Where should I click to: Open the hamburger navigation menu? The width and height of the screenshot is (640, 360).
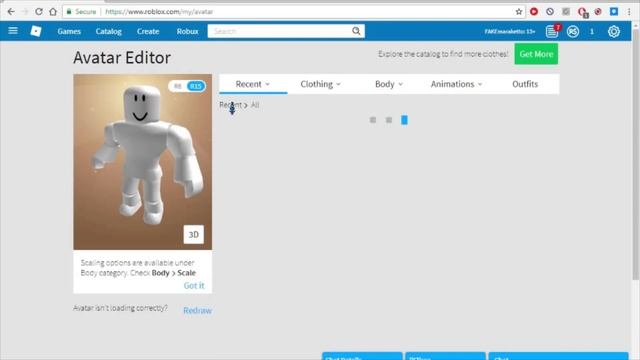(13, 31)
